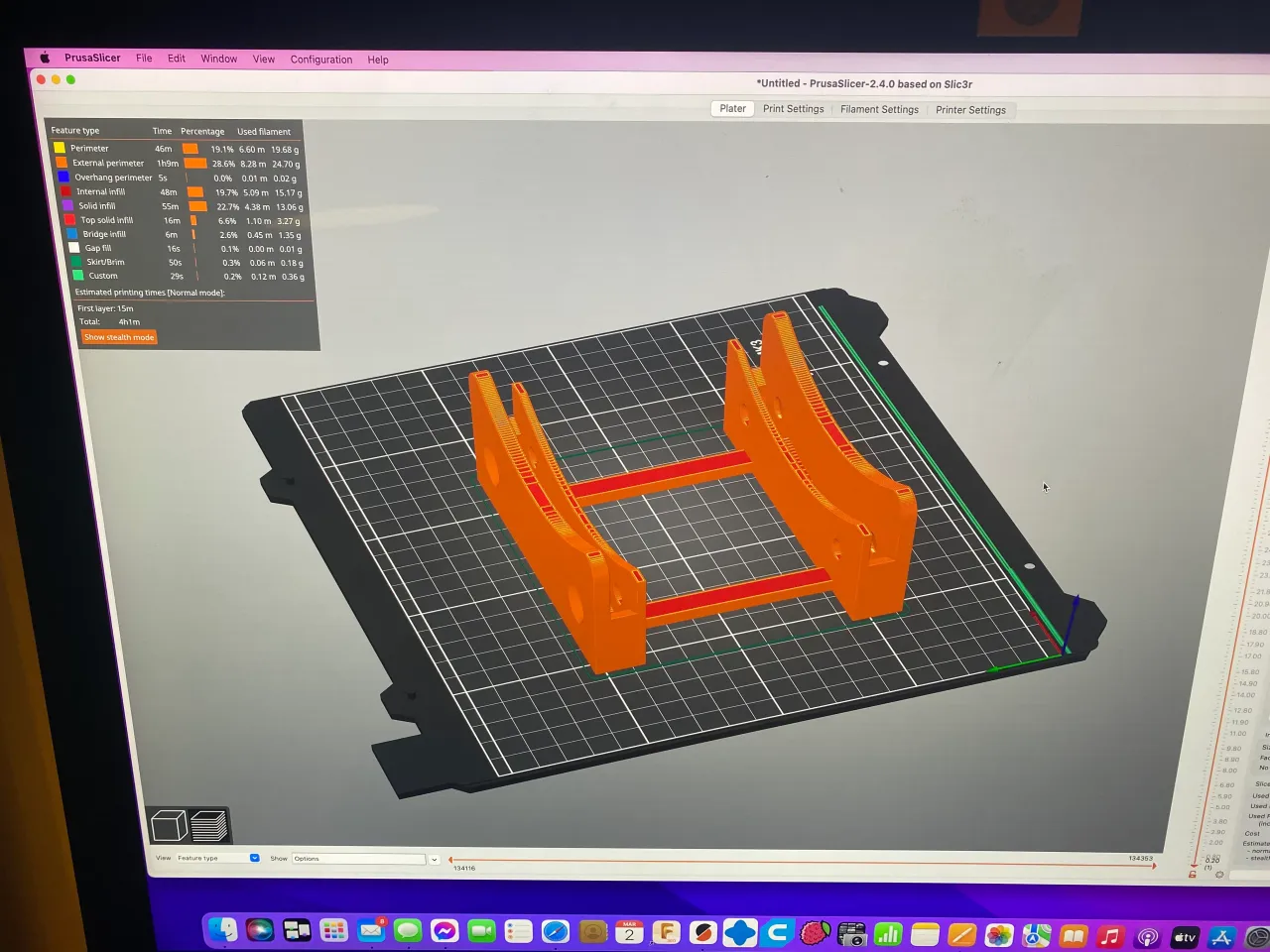Open the App Store in the dock
The height and width of the screenshot is (952, 1270).
1221,936
